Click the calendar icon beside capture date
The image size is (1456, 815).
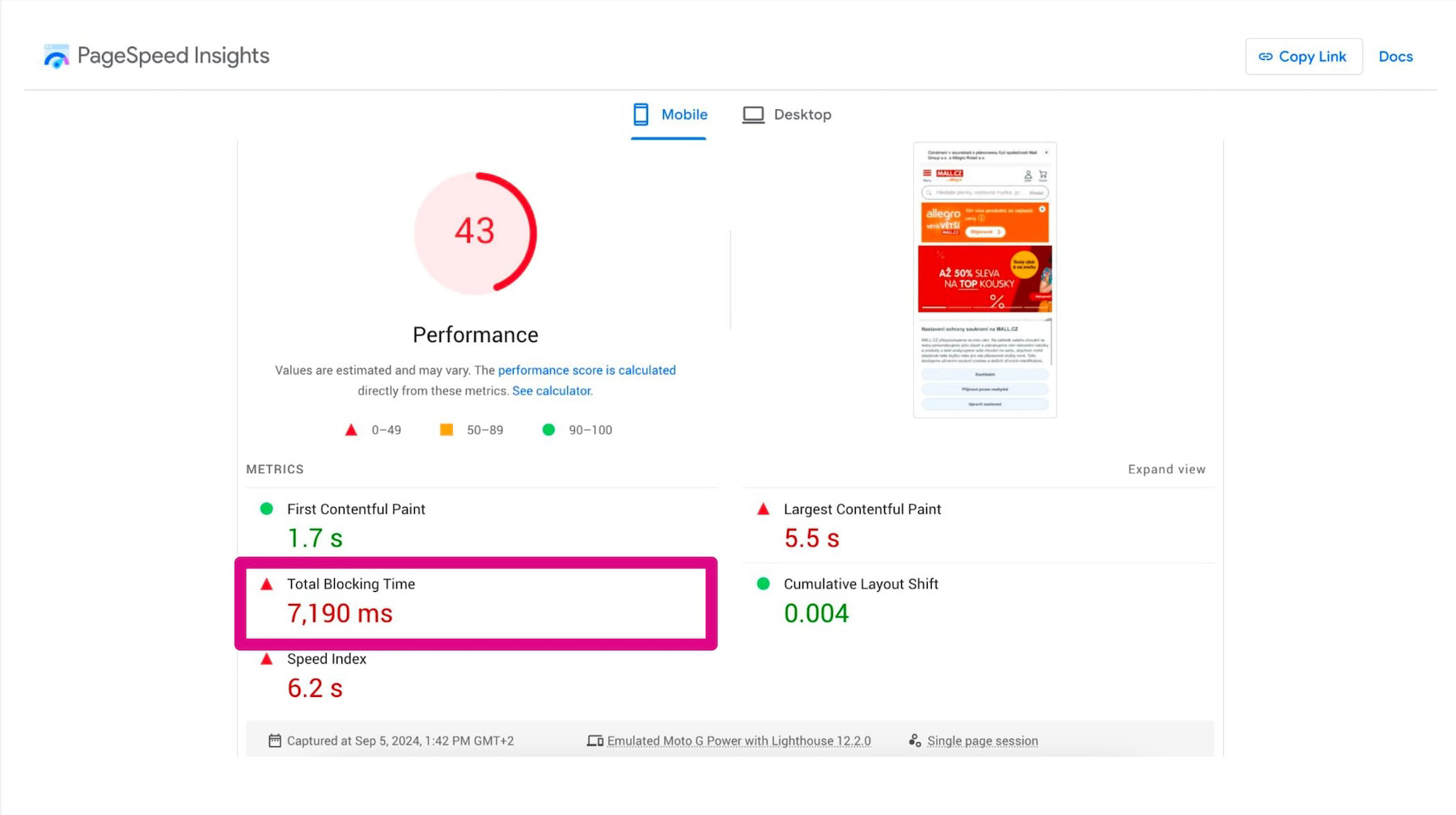[x=275, y=741]
